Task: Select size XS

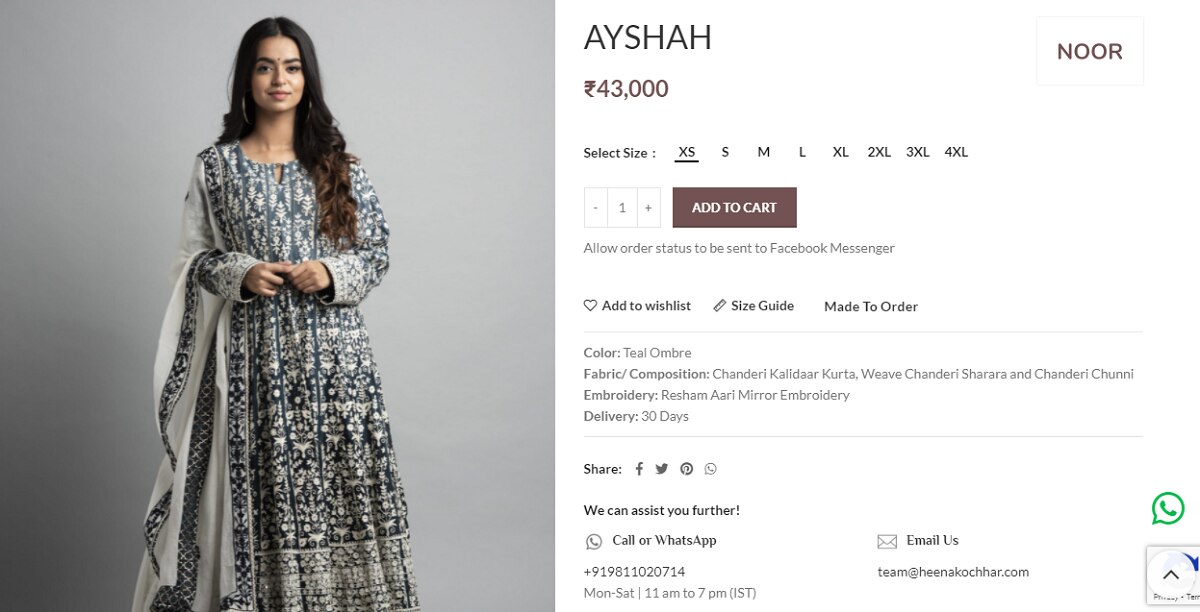Action: 687,152
